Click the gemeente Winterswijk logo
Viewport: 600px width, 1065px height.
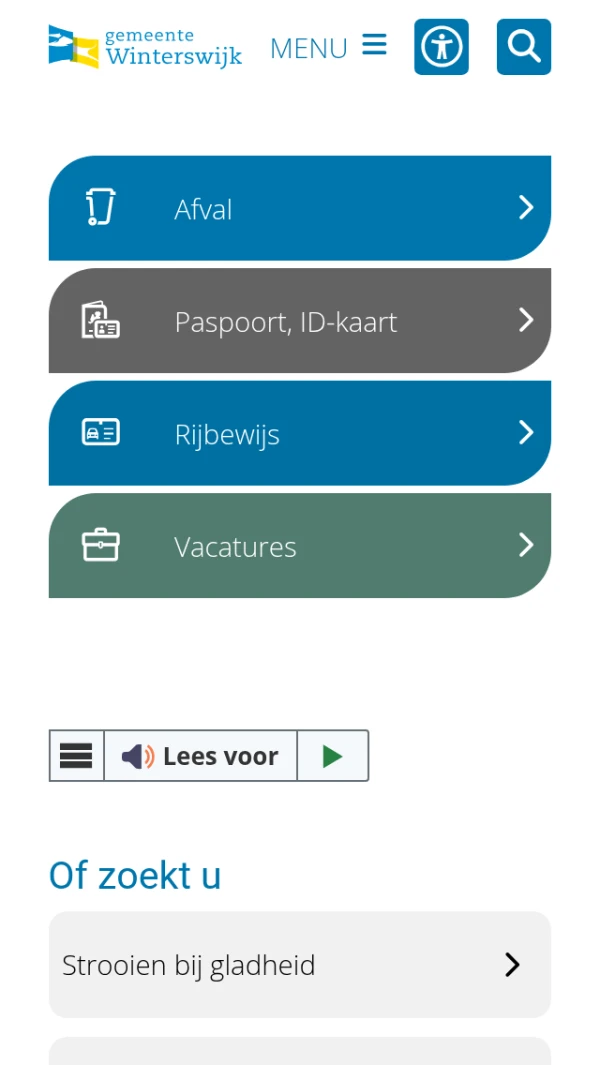tap(145, 47)
